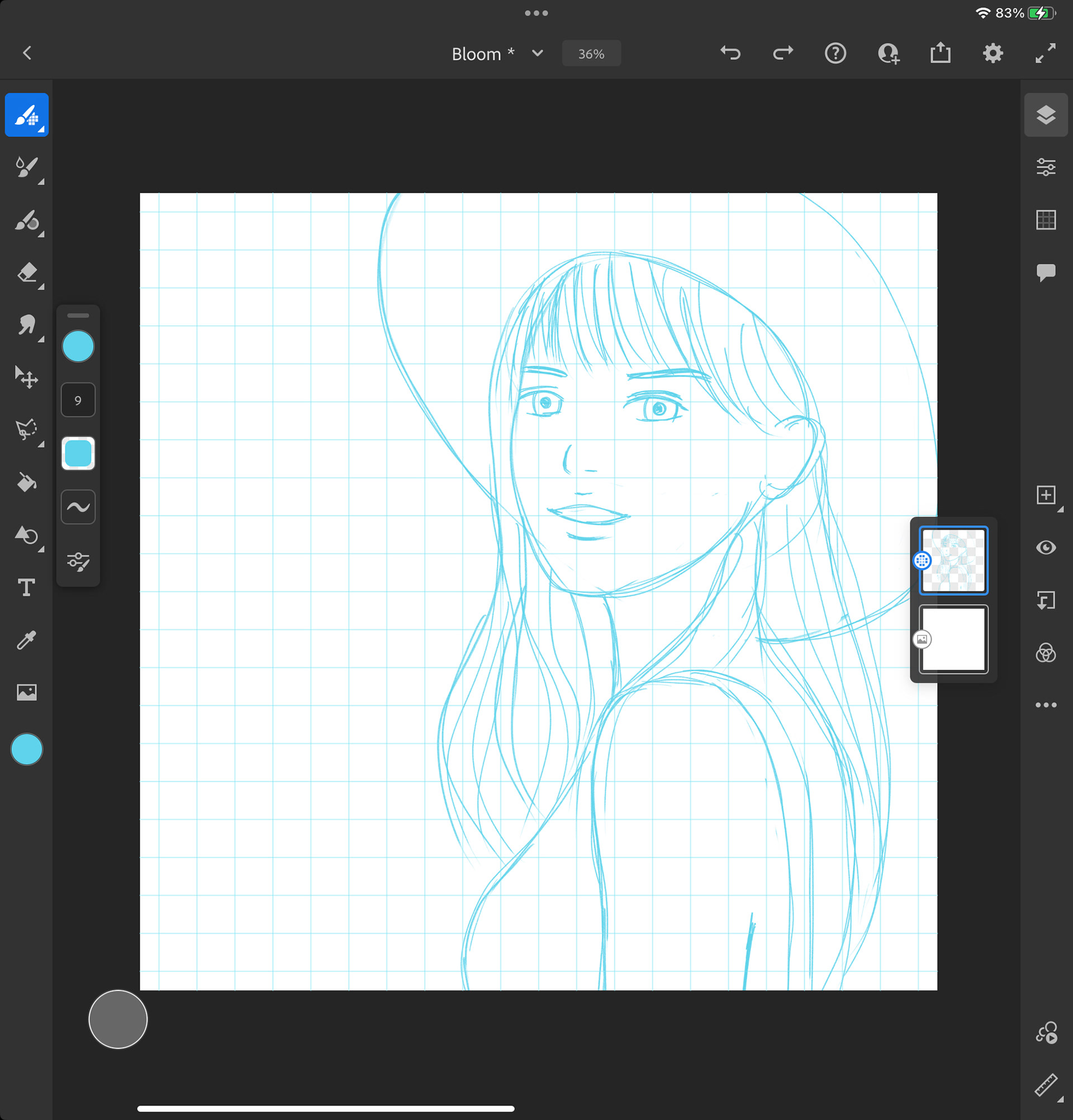Viewport: 1073px width, 1120px height.
Task: Open the Layer Properties panel
Action: pyautogui.click(x=1046, y=168)
